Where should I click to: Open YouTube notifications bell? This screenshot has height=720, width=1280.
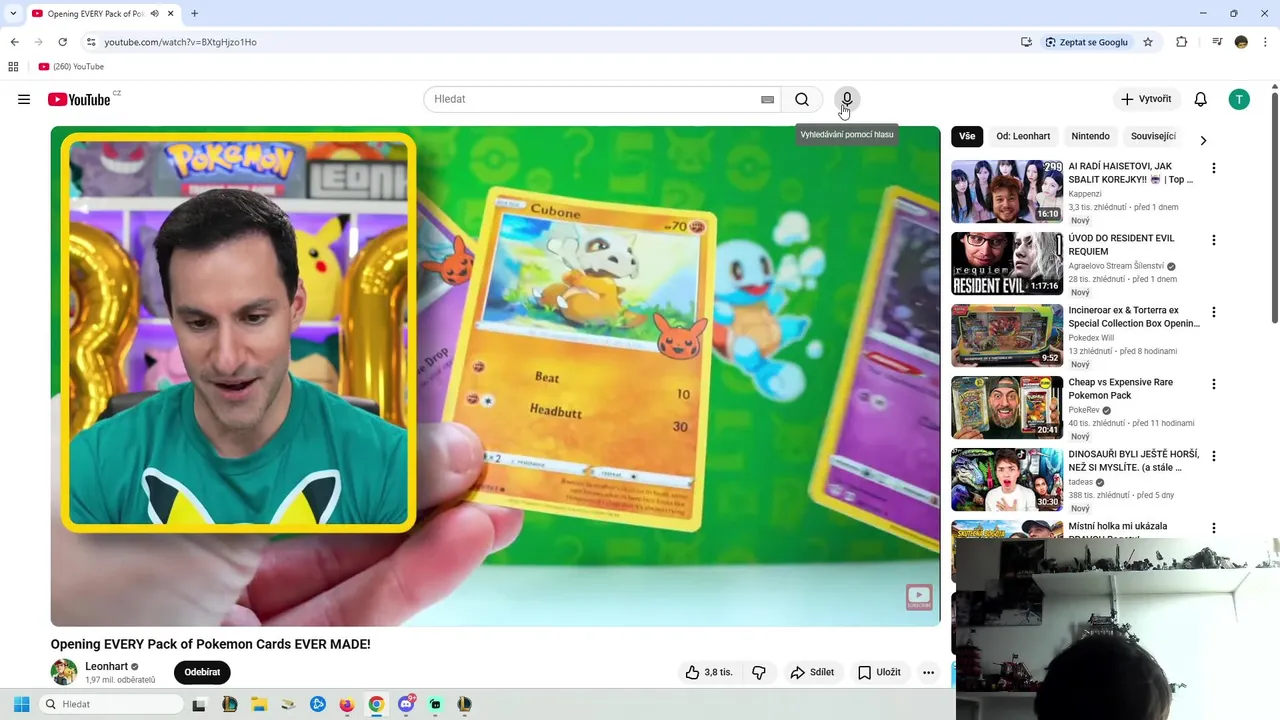pos(1201,99)
